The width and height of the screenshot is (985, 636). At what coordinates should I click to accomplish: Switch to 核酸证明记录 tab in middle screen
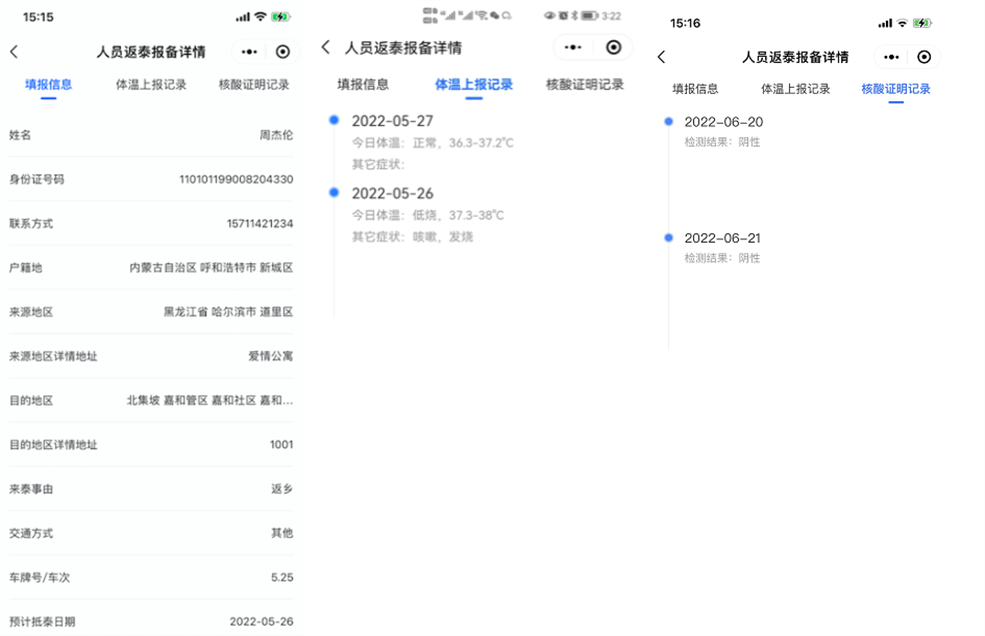pyautogui.click(x=585, y=84)
